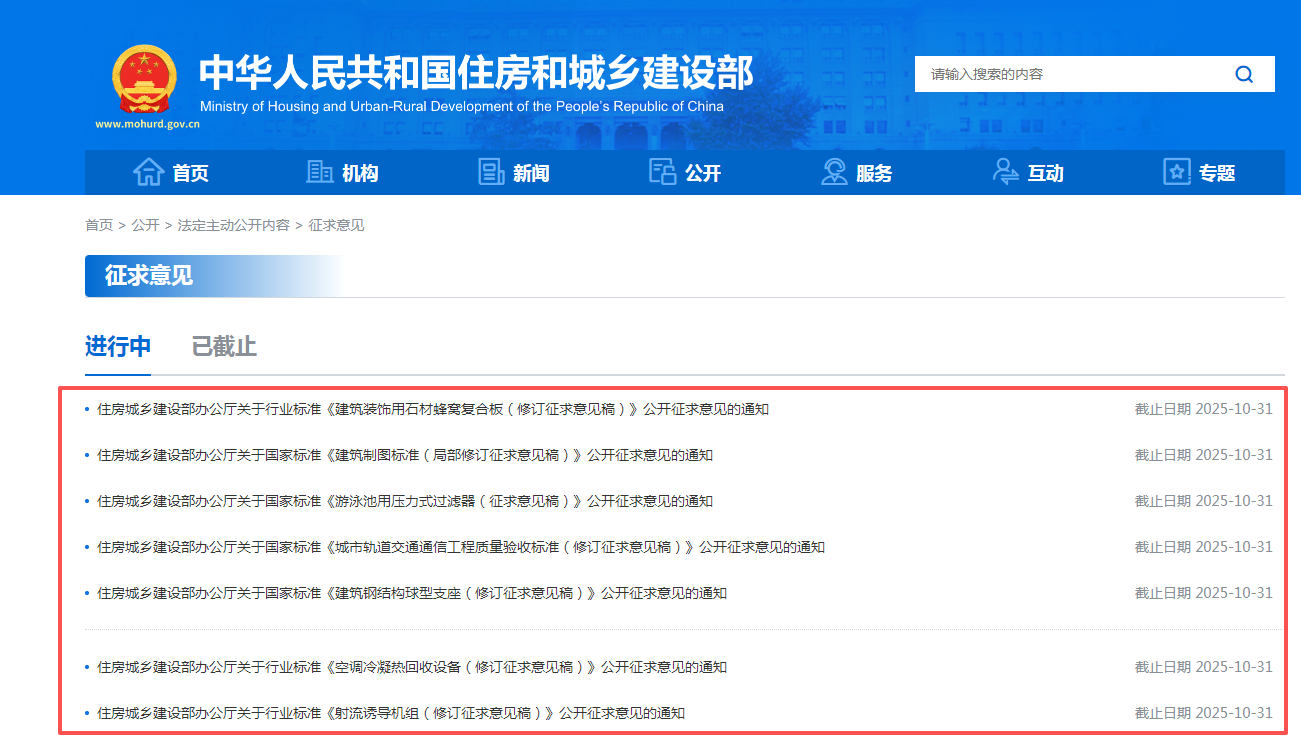1301x743 pixels.
Task: Click the 专题 star icon
Action: (x=1177, y=172)
